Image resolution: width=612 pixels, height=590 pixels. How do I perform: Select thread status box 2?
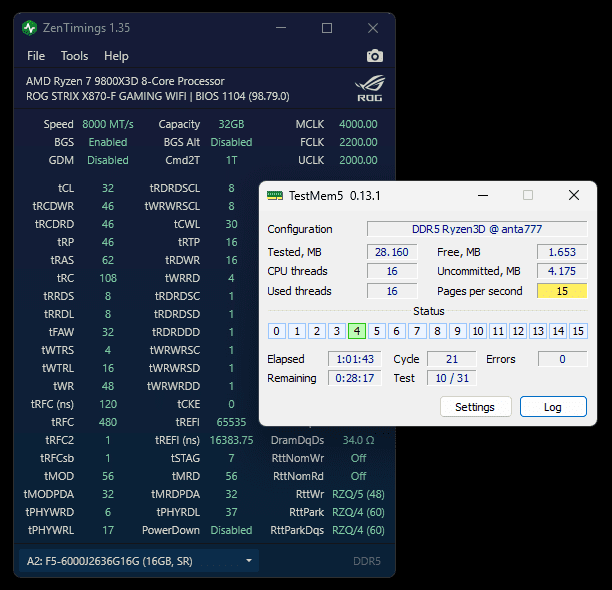click(x=317, y=331)
